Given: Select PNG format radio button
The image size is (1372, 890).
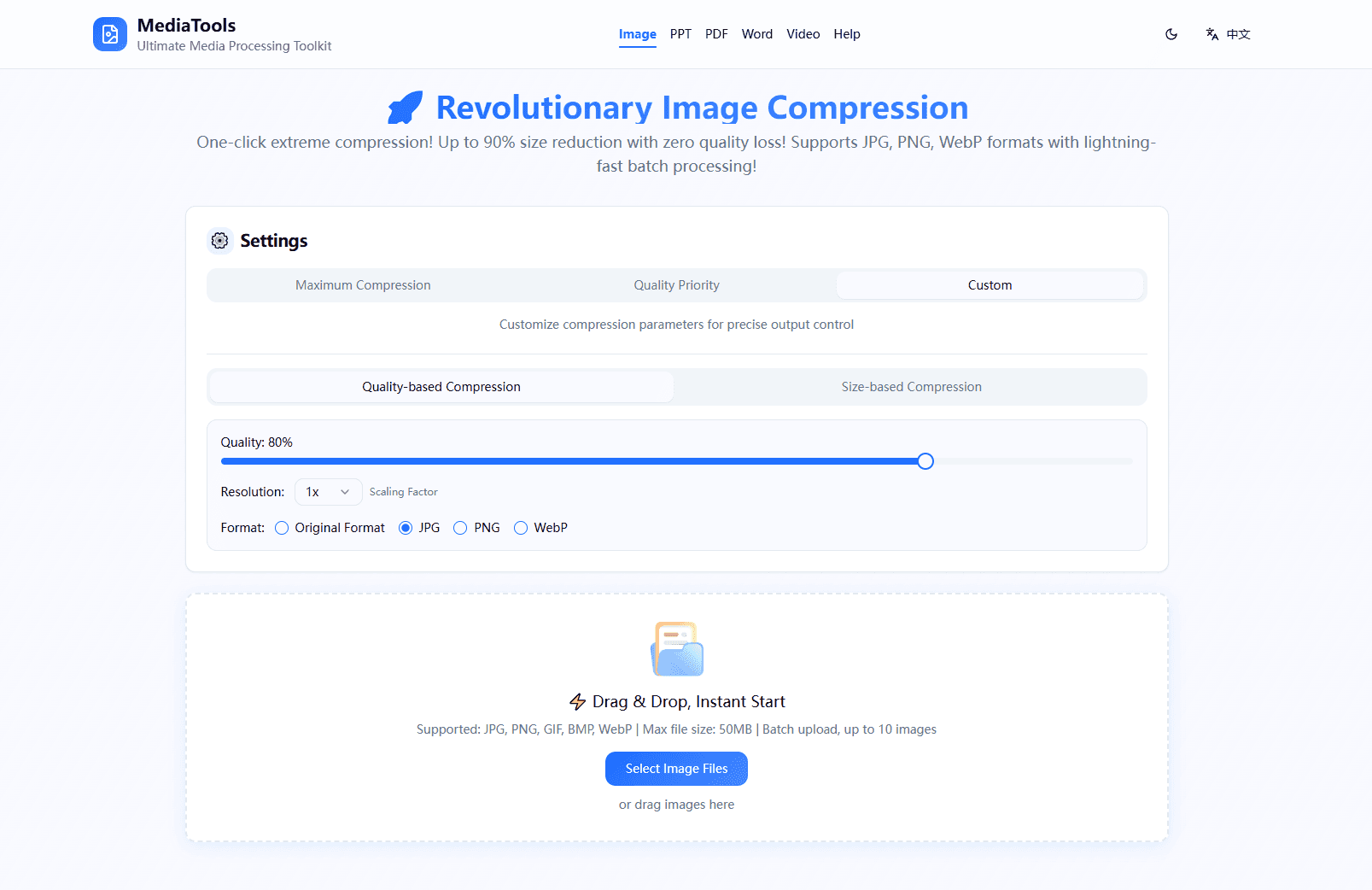Looking at the screenshot, I should click(460, 528).
